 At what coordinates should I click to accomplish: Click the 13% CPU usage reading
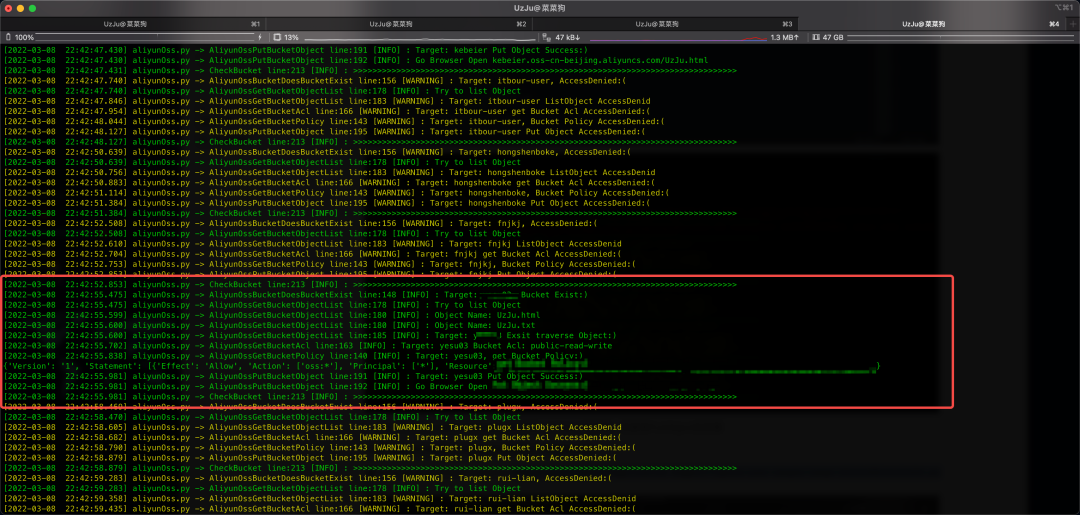pos(291,37)
